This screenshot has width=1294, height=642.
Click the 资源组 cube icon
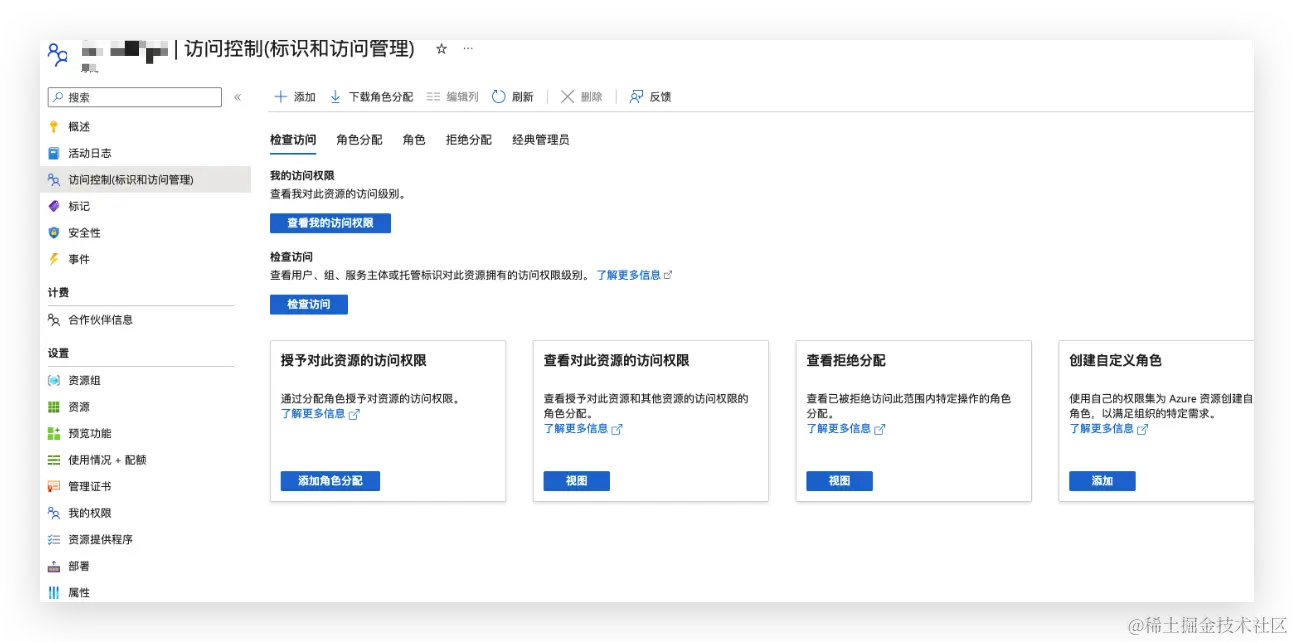pyautogui.click(x=54, y=381)
